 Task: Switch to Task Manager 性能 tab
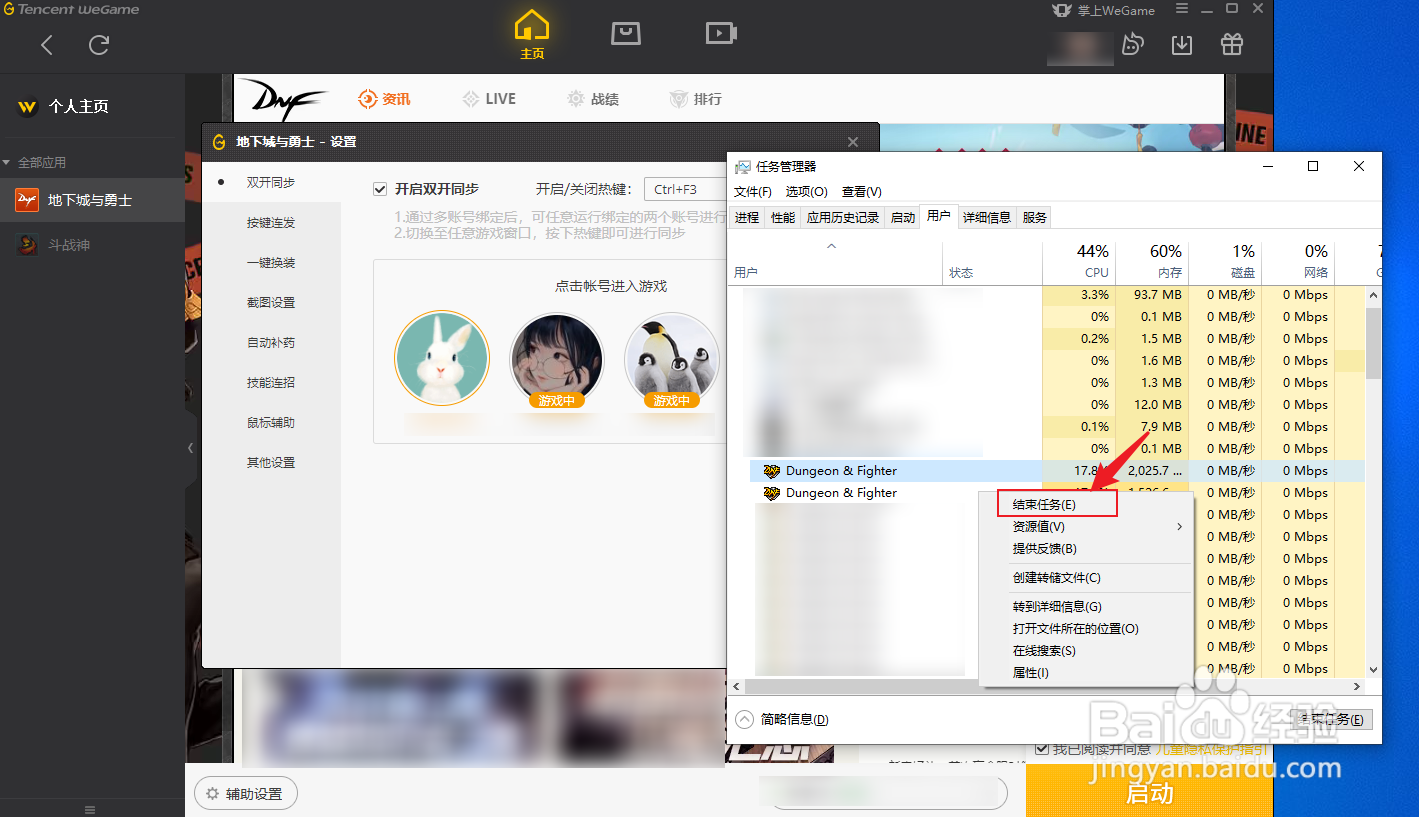[x=783, y=218]
